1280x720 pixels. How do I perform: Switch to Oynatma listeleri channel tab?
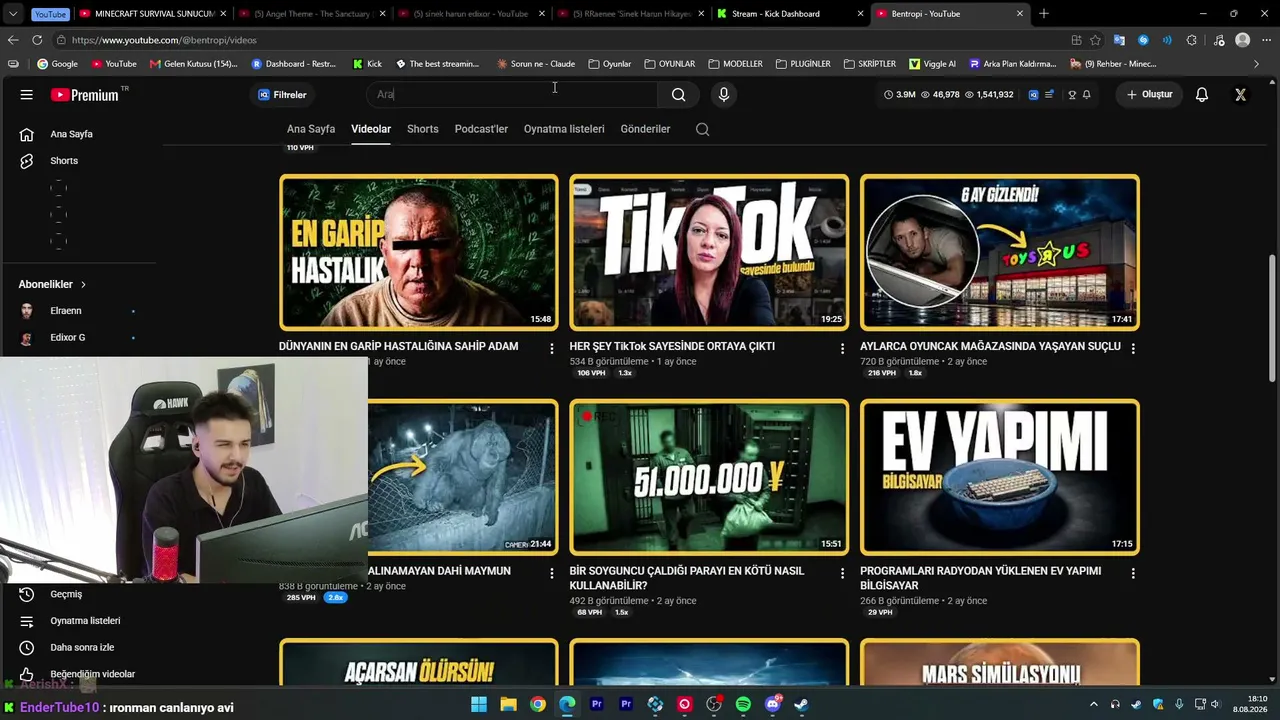tap(564, 129)
